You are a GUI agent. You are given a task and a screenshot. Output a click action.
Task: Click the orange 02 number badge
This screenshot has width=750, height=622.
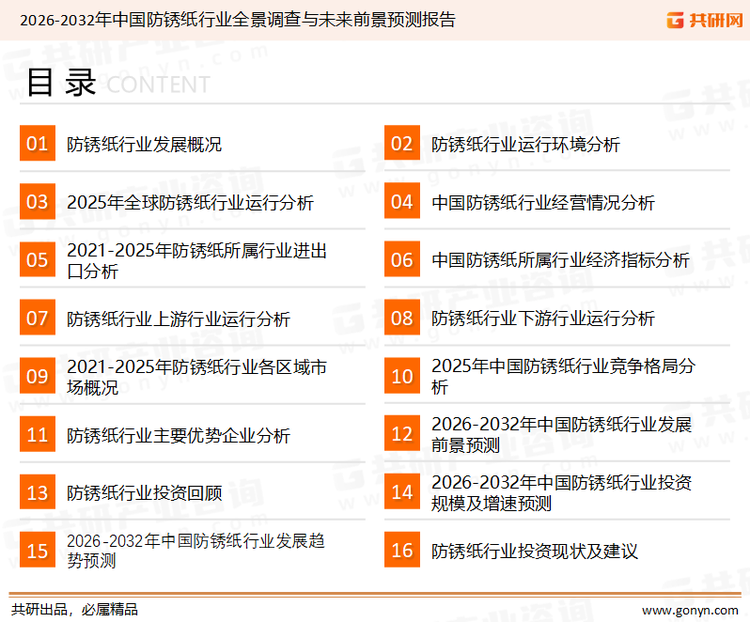[x=402, y=144]
